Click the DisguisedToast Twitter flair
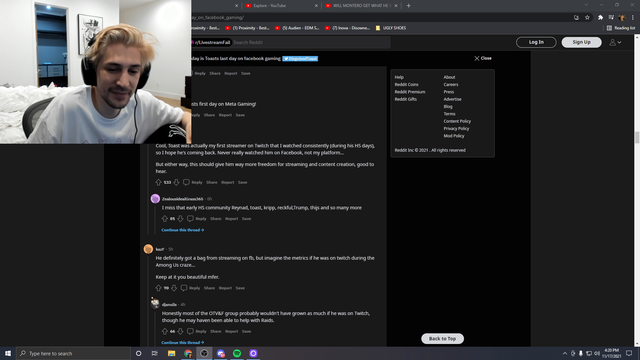This screenshot has width=640, height=360. click(300, 59)
